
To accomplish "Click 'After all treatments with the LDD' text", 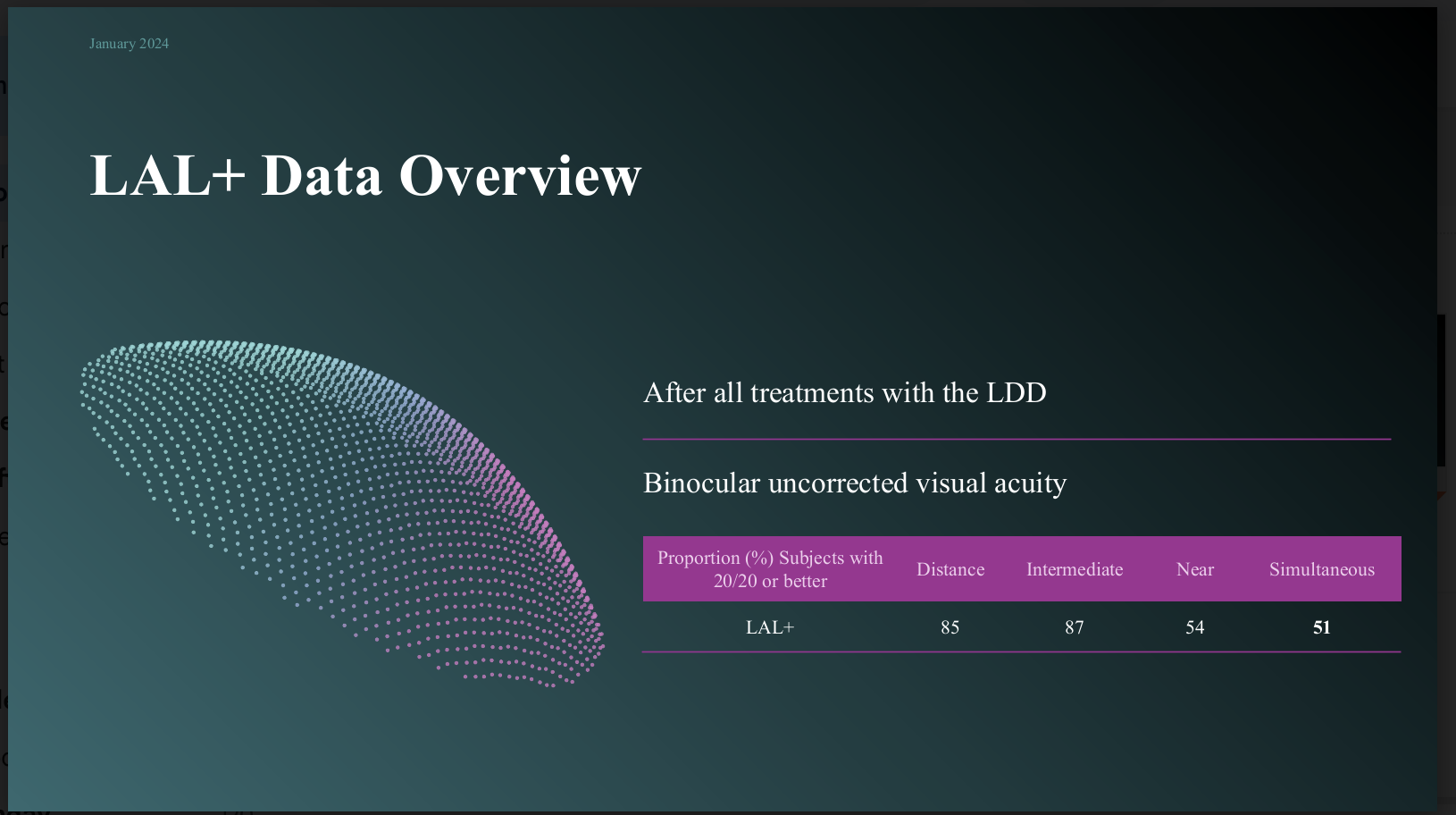I will coord(845,392).
